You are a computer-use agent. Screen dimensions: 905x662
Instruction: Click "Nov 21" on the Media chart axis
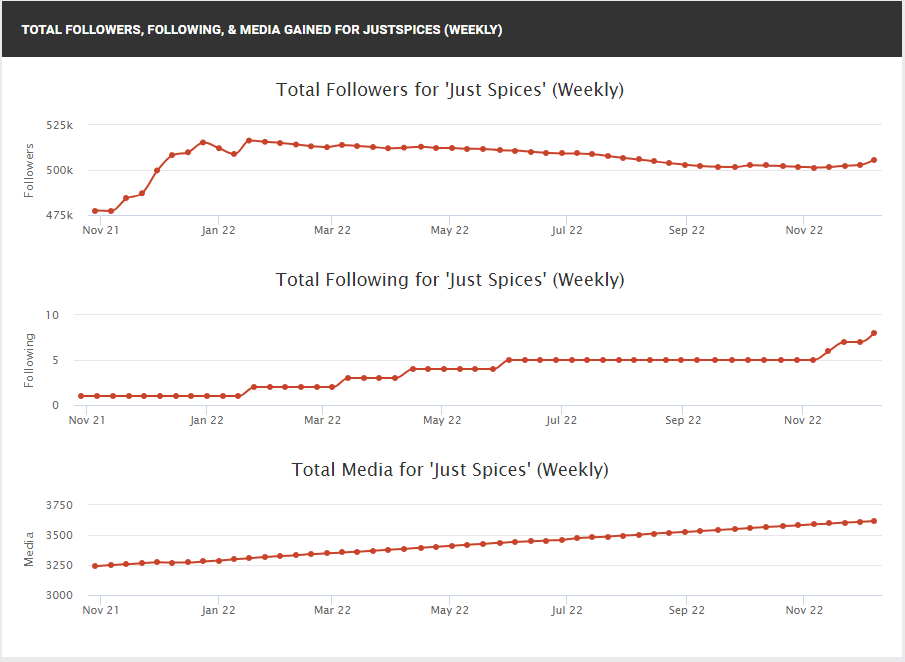pyautogui.click(x=100, y=610)
